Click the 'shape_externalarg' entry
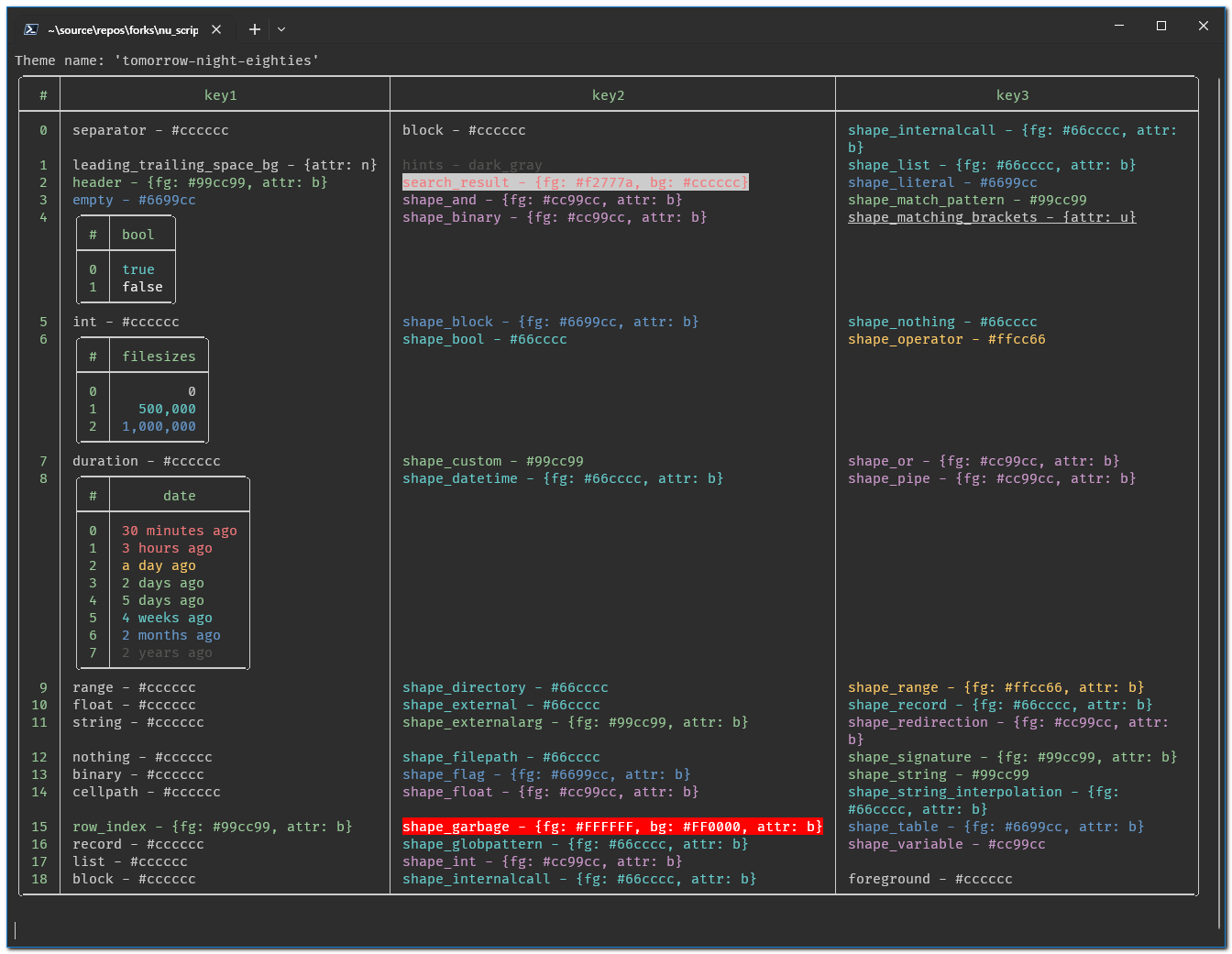This screenshot has height=954, width=1232. [x=576, y=722]
